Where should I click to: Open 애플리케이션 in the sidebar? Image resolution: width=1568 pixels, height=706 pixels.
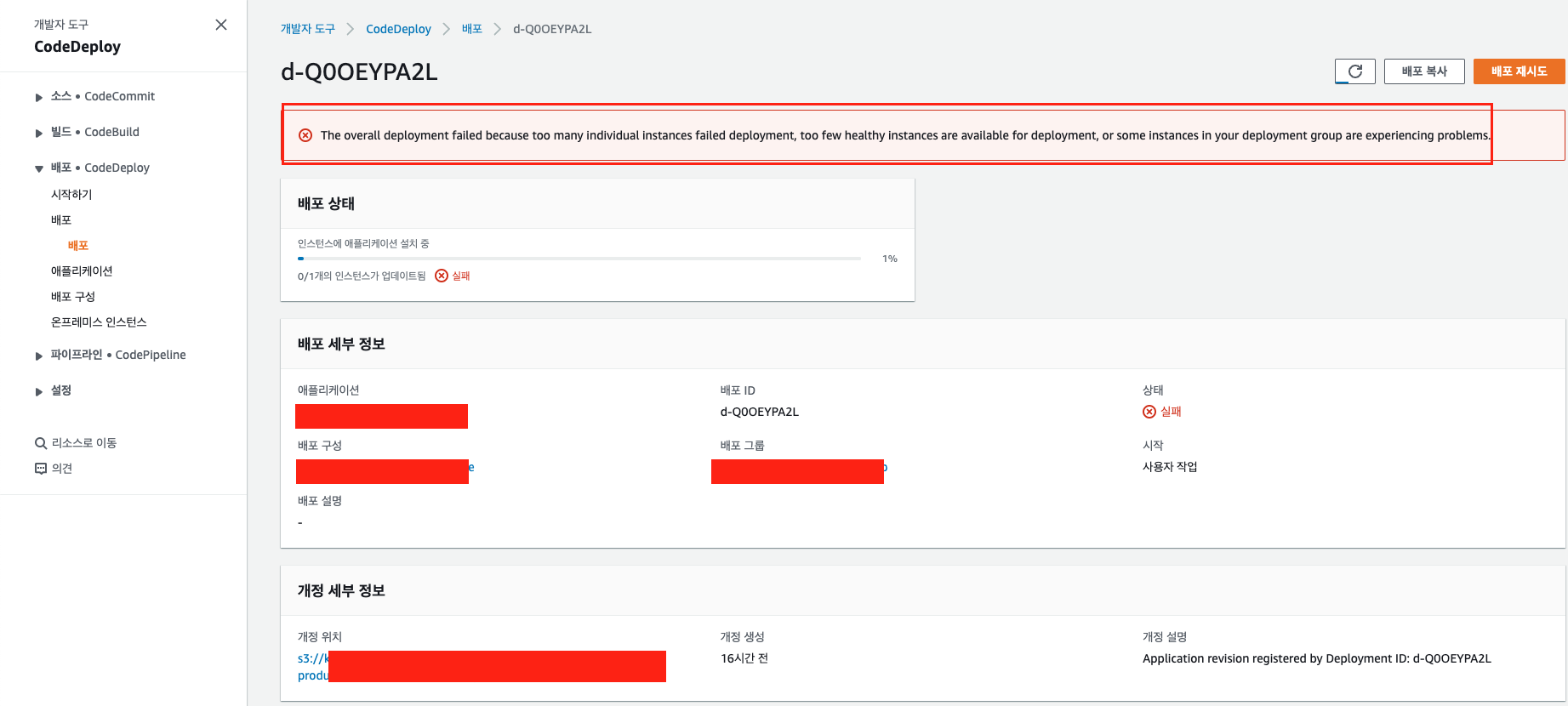pyautogui.click(x=82, y=271)
